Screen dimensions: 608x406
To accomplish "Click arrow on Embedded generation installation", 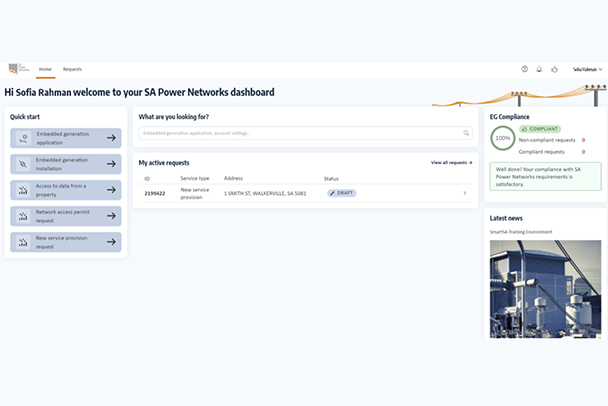I will (111, 164).
